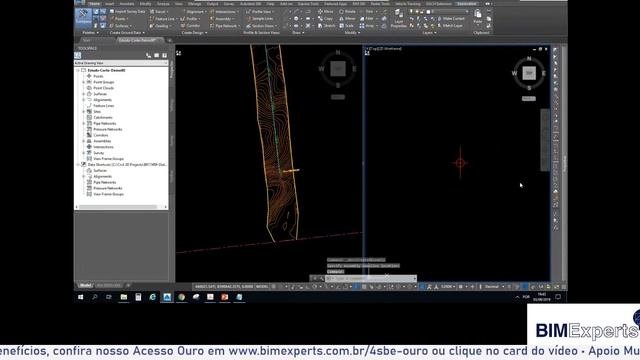This screenshot has width=640, height=360.
Task: Click the command line input field
Action: [370, 278]
